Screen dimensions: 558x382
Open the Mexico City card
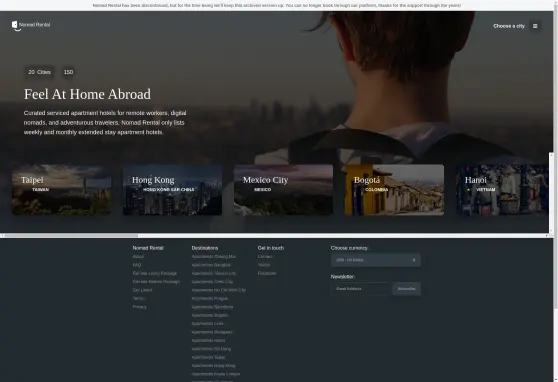[284, 190]
